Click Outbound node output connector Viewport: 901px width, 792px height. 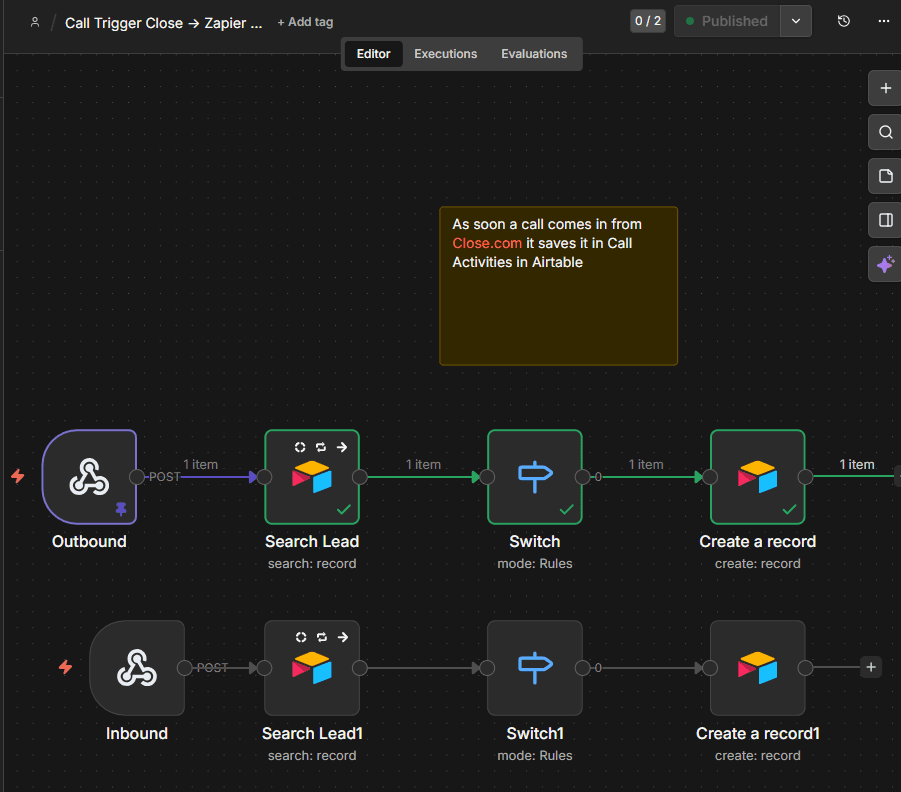137,477
